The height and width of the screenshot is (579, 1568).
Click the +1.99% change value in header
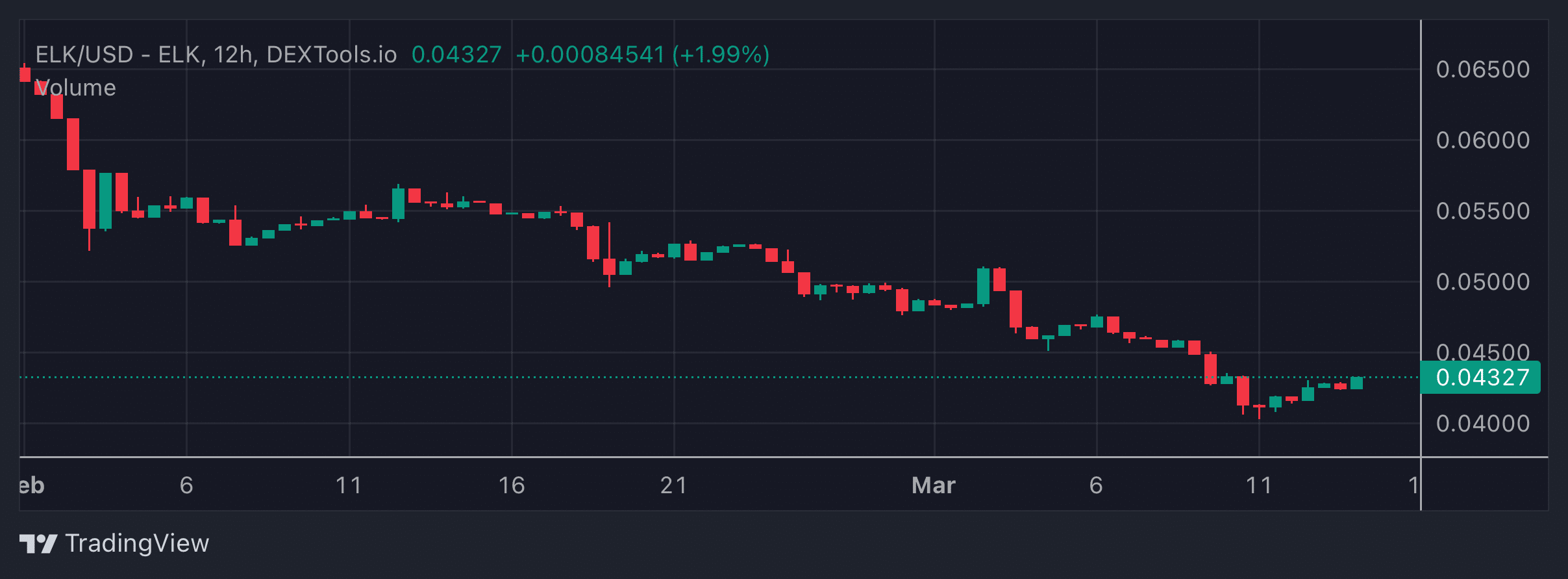point(721,55)
